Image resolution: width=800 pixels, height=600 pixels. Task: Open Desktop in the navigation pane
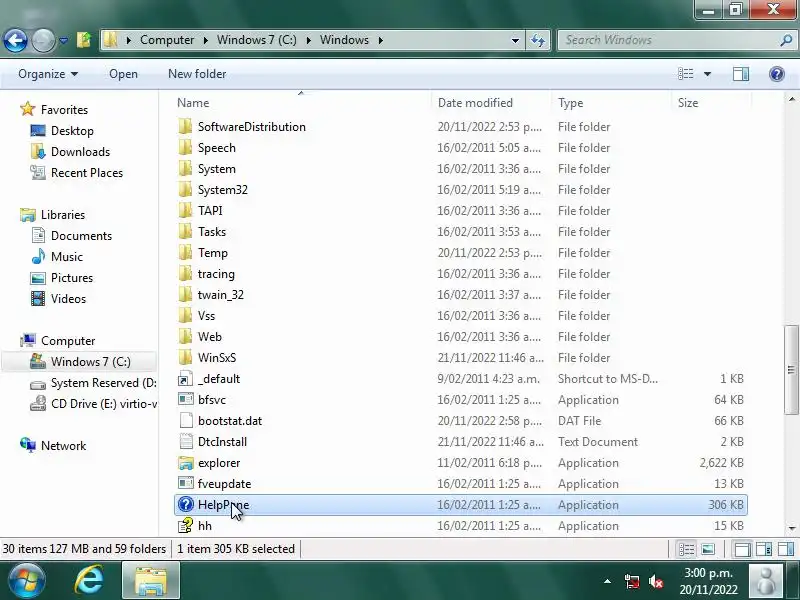[x=72, y=131]
